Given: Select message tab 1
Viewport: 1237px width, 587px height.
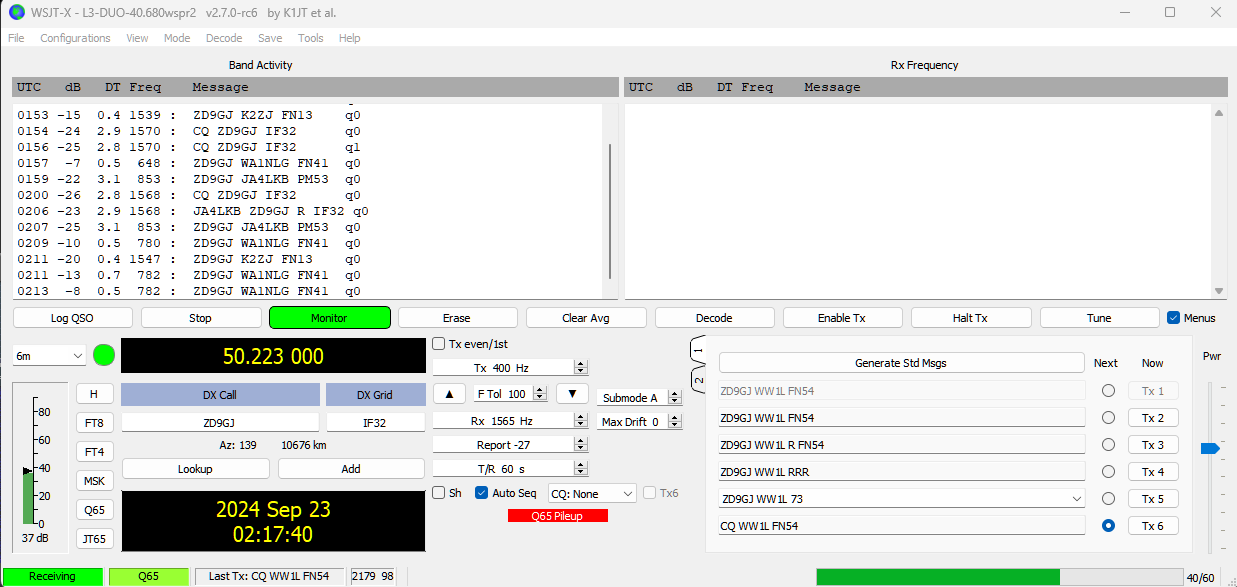Looking at the screenshot, I should click(698, 352).
